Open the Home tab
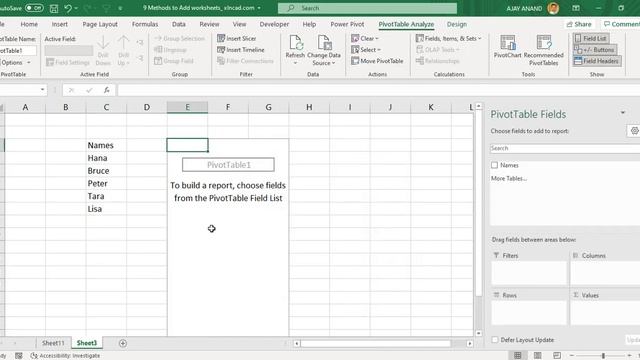 29,24
